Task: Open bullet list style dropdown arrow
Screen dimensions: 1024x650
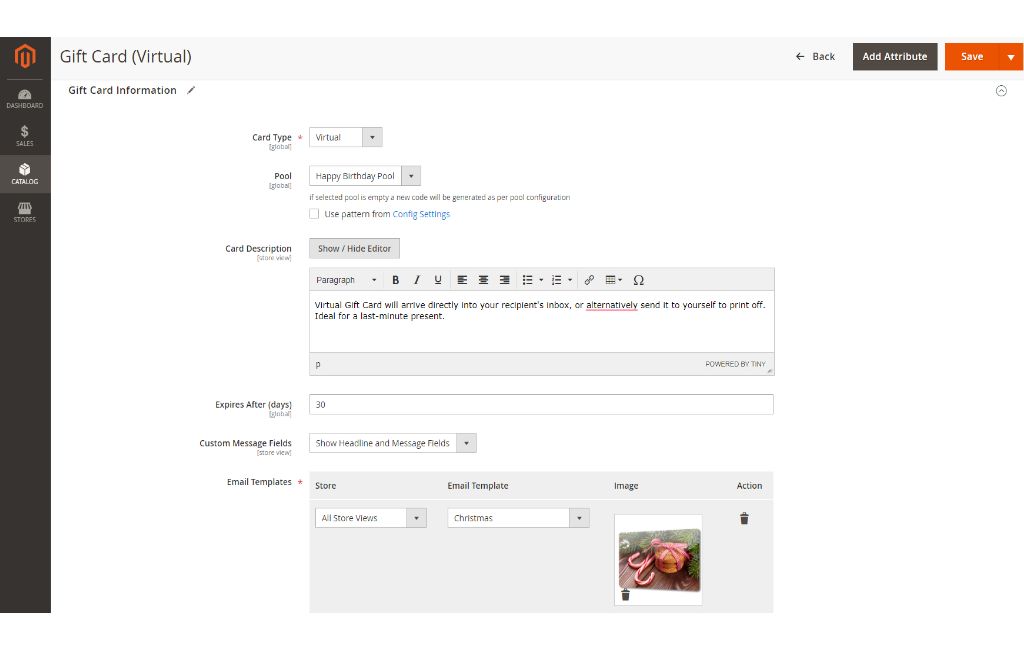Action: [541, 280]
